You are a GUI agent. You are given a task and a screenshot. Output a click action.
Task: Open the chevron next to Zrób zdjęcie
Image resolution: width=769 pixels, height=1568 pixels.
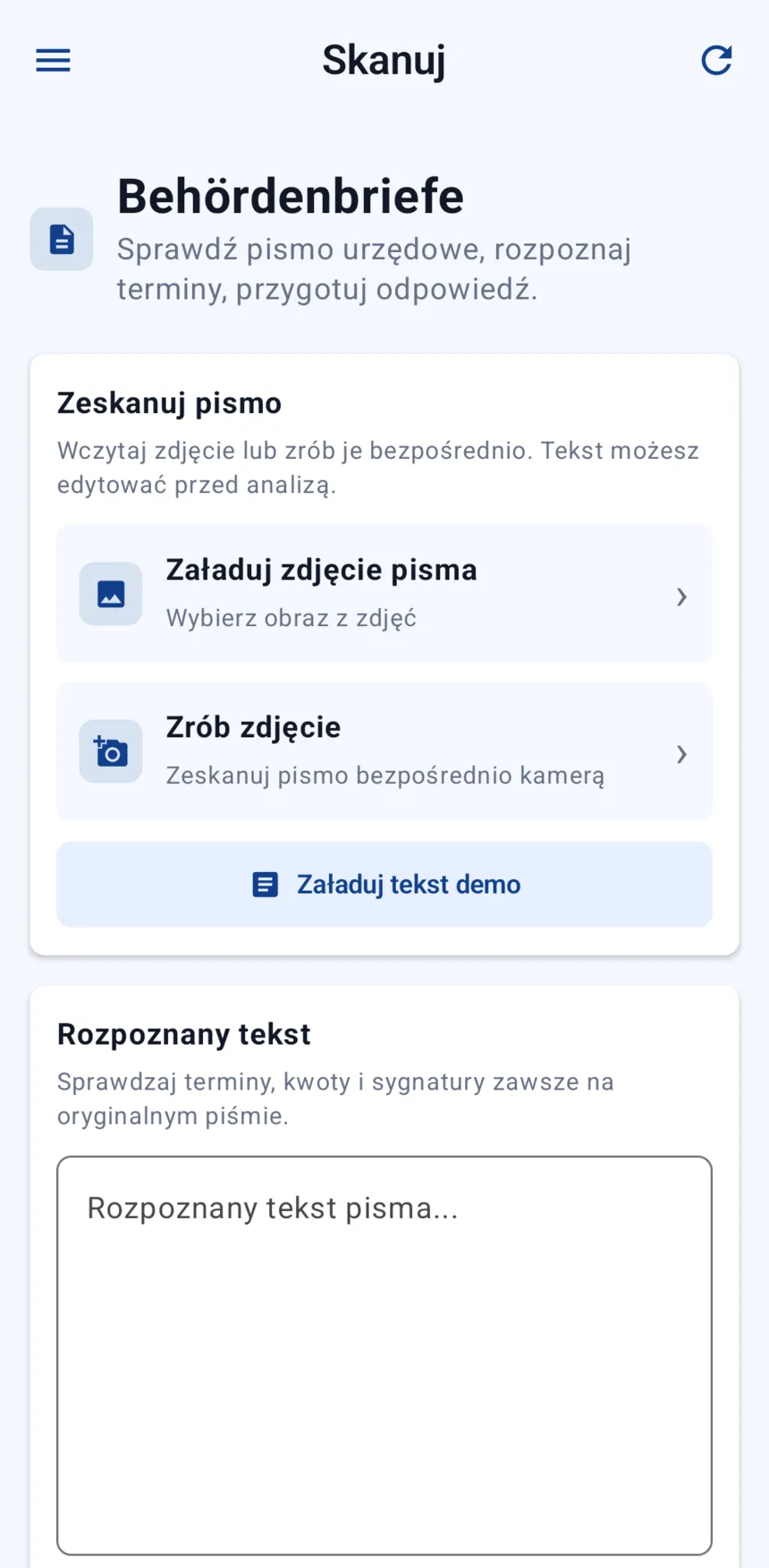click(681, 754)
